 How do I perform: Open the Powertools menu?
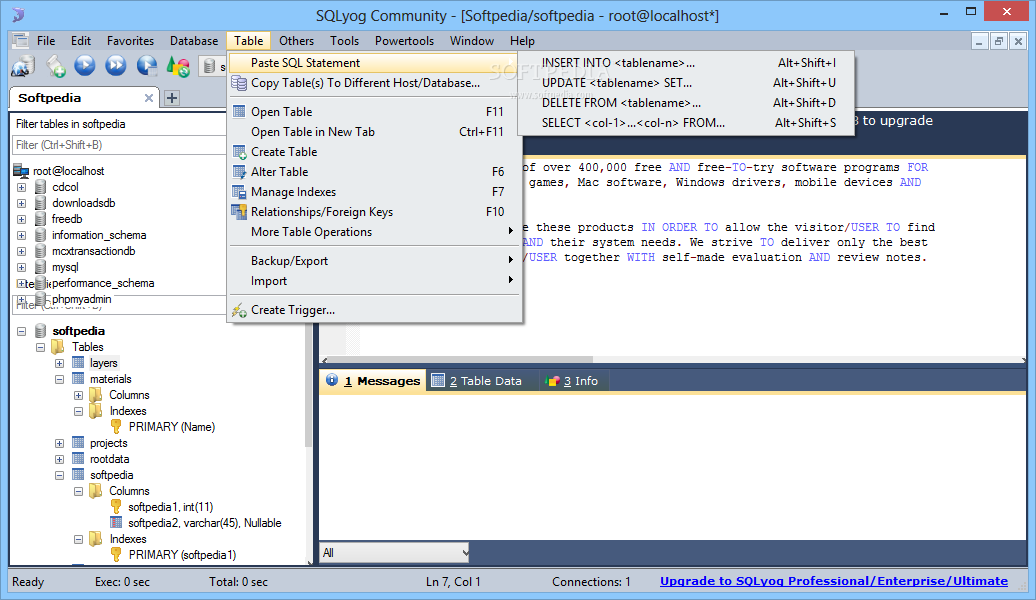click(x=404, y=41)
